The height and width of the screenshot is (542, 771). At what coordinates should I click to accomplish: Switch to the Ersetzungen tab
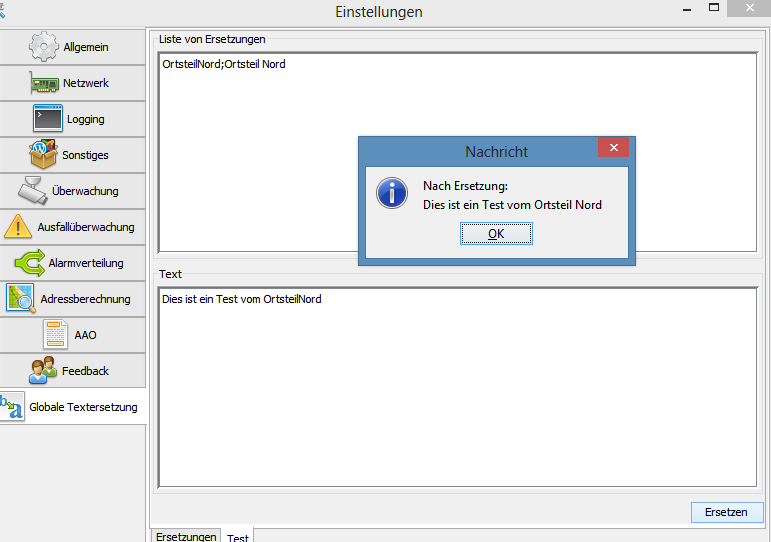click(x=186, y=536)
